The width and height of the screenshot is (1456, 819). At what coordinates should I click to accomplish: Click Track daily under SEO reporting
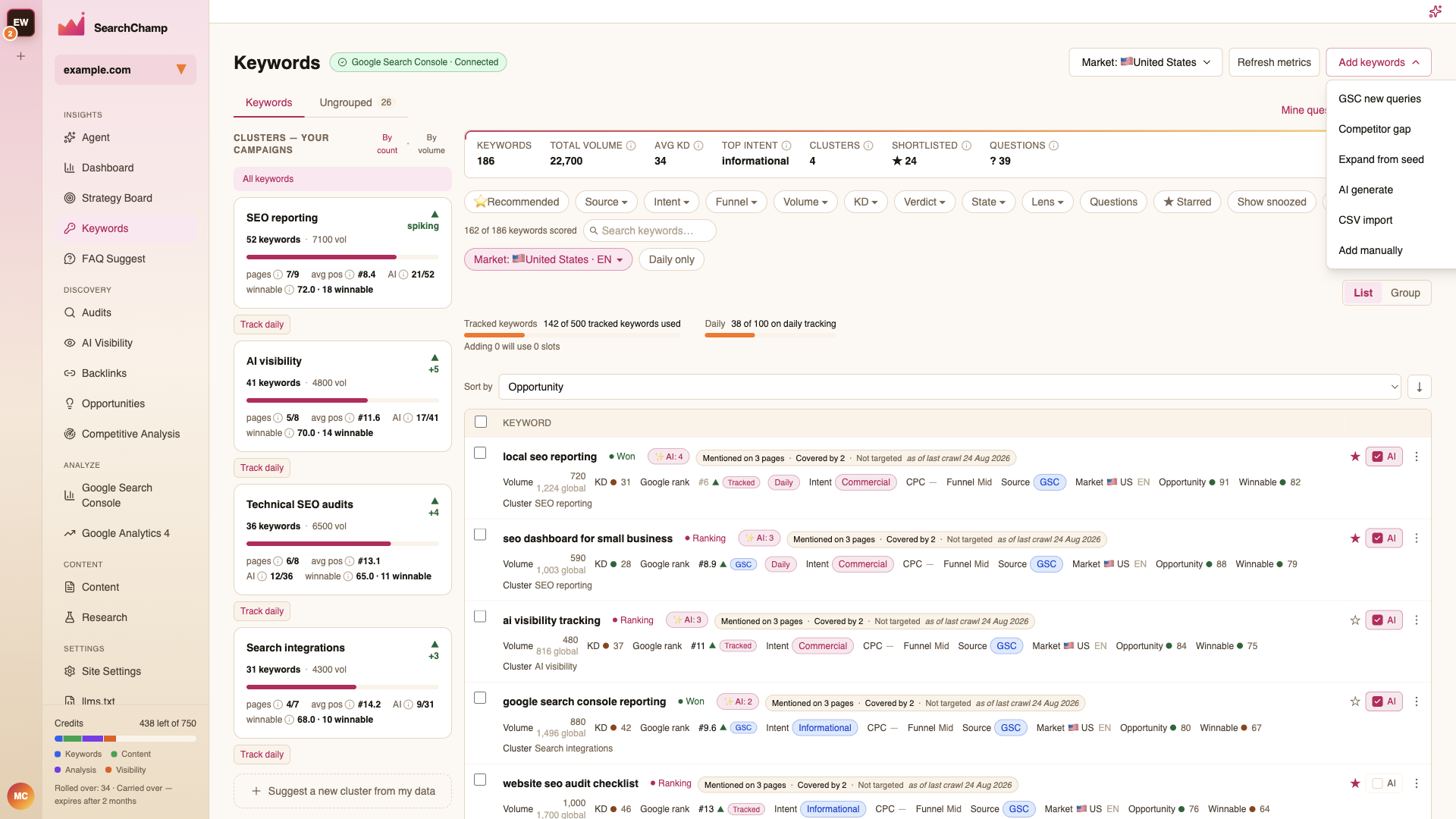click(262, 325)
